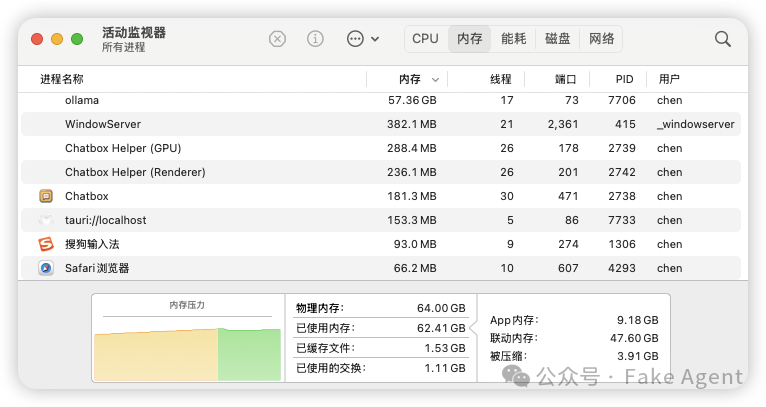This screenshot has width=766, height=407.
Task: Select the ollama process row
Action: coord(381,100)
